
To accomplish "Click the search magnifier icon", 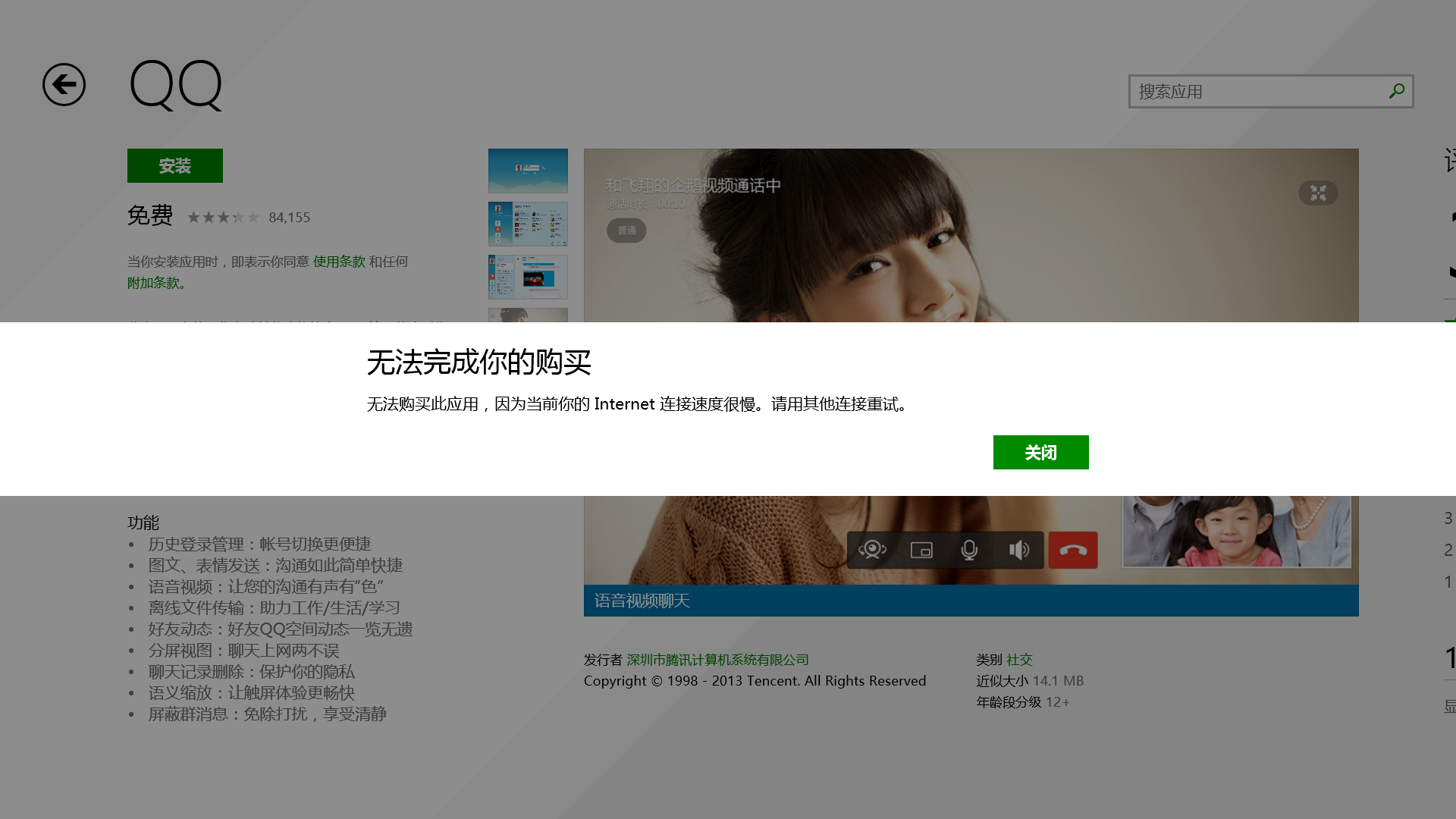I will coord(1396,91).
